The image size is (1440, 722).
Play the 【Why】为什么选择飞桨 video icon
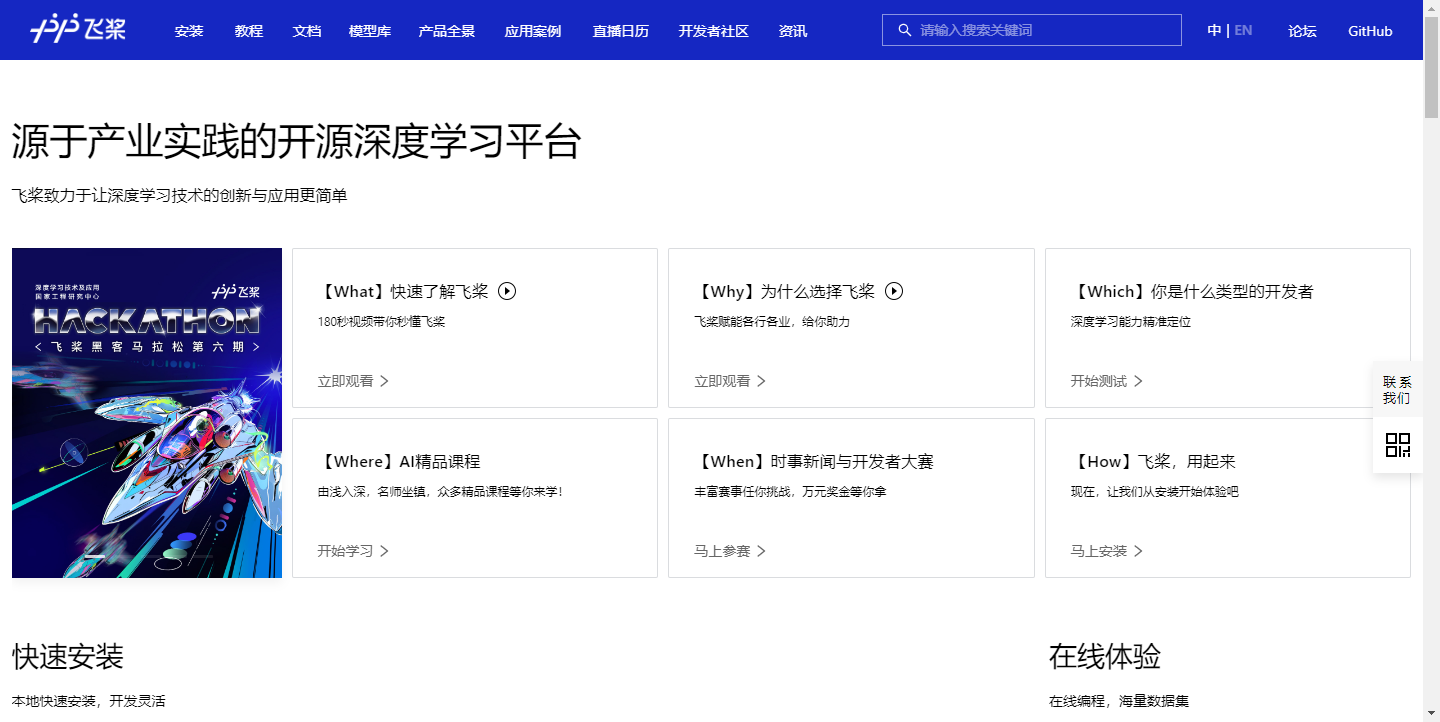(x=894, y=291)
